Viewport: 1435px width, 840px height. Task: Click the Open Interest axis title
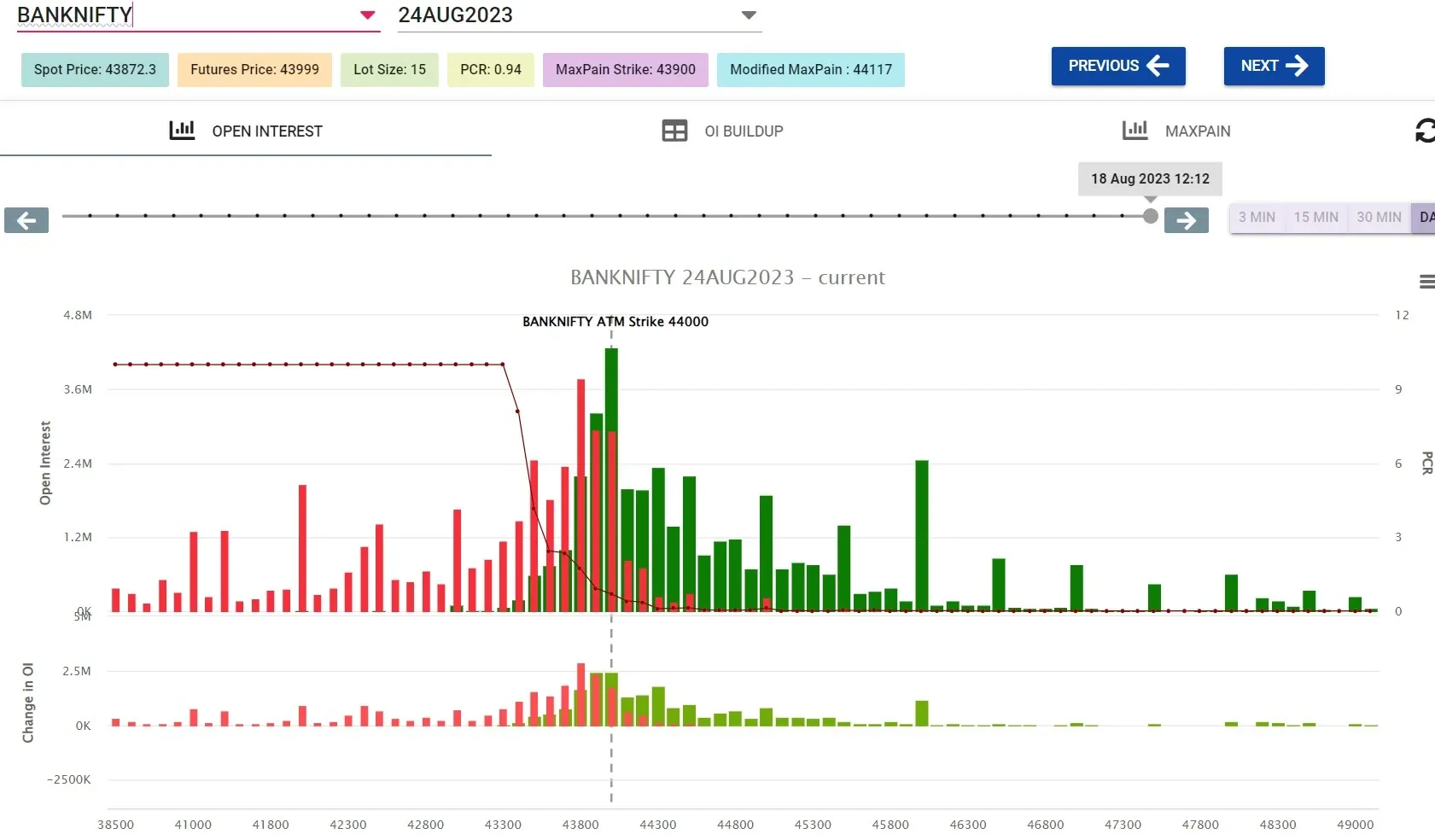click(x=45, y=463)
